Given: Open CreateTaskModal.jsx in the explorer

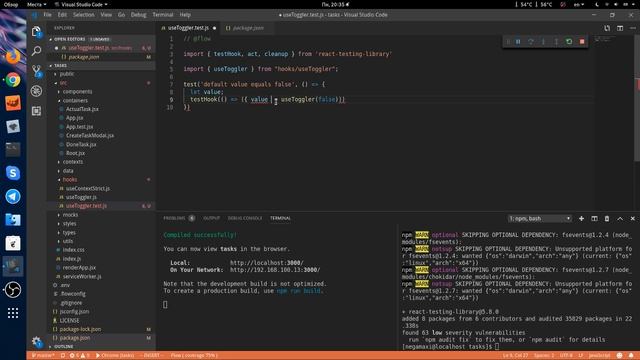Looking at the screenshot, I should point(90,136).
